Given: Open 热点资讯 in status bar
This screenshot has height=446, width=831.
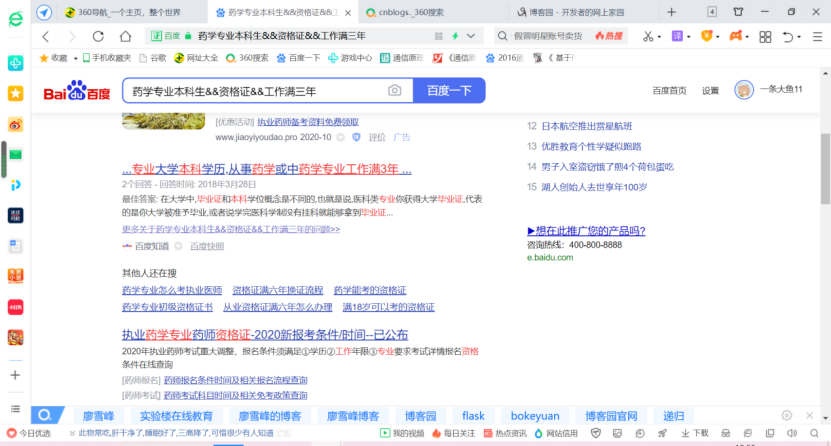Looking at the screenshot, I should pyautogui.click(x=505, y=433).
